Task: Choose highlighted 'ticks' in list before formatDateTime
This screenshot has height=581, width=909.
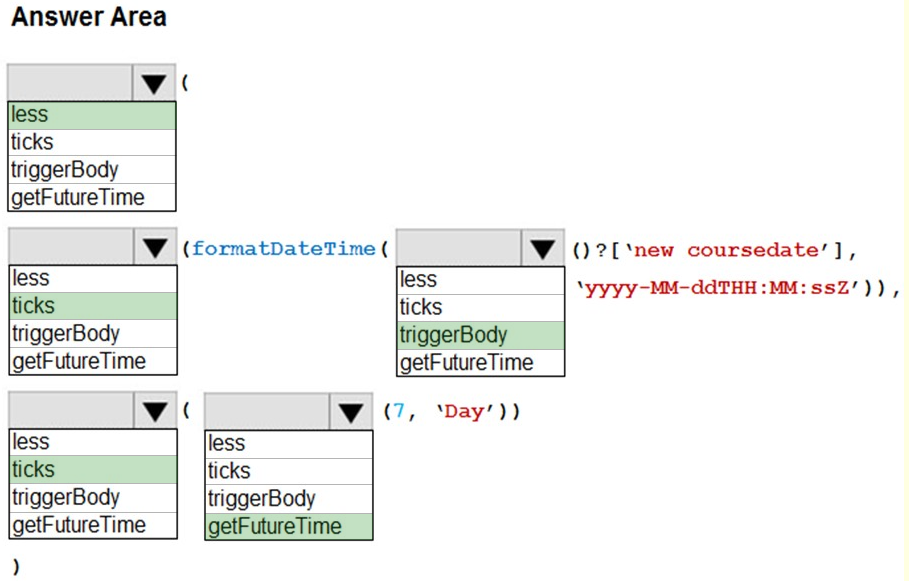Action: 93,306
